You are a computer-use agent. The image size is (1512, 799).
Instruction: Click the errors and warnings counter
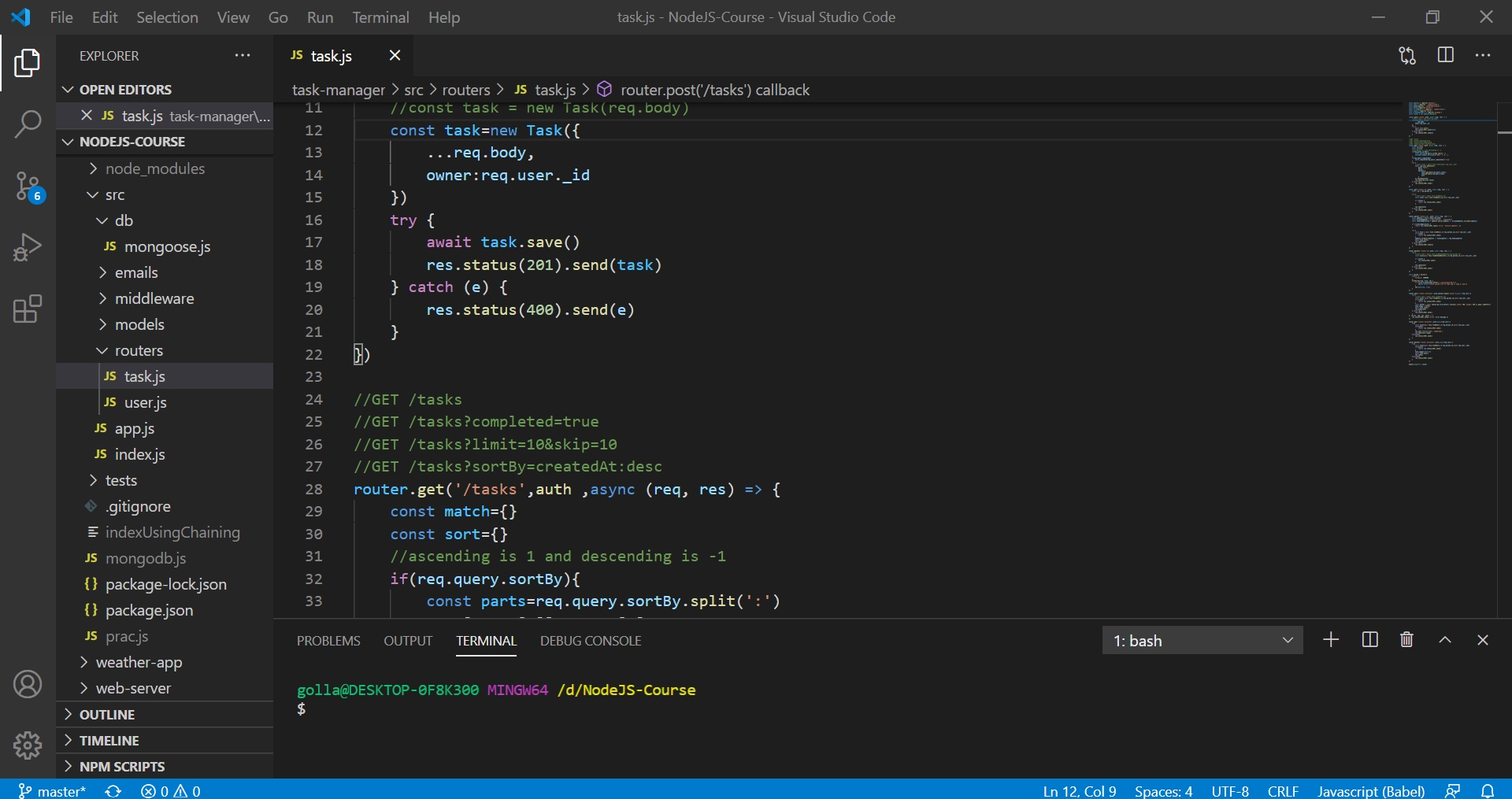click(x=171, y=790)
